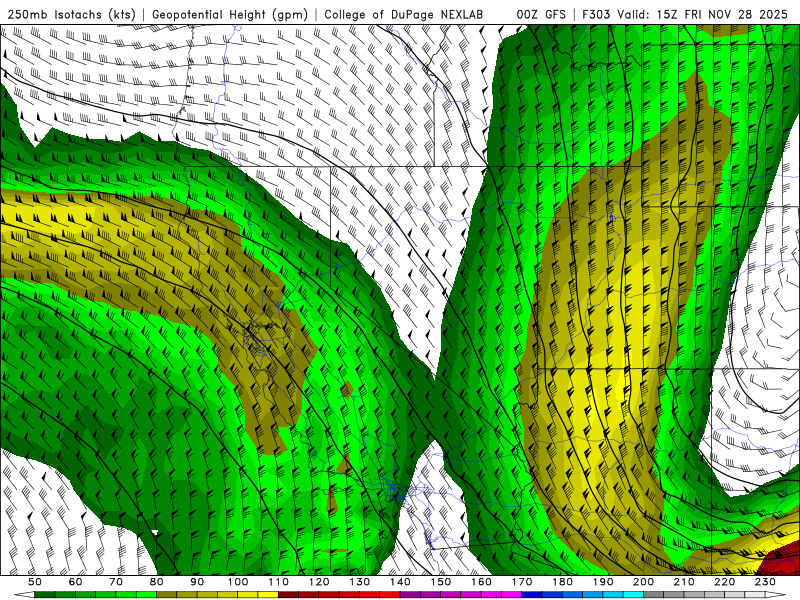Click the lightest gray swatch ending at 230
The width and height of the screenshot is (800, 600).
coord(755,594)
